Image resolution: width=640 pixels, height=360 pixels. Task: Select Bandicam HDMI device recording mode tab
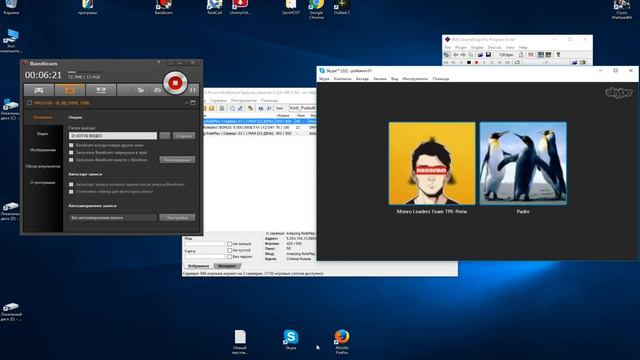[101, 90]
